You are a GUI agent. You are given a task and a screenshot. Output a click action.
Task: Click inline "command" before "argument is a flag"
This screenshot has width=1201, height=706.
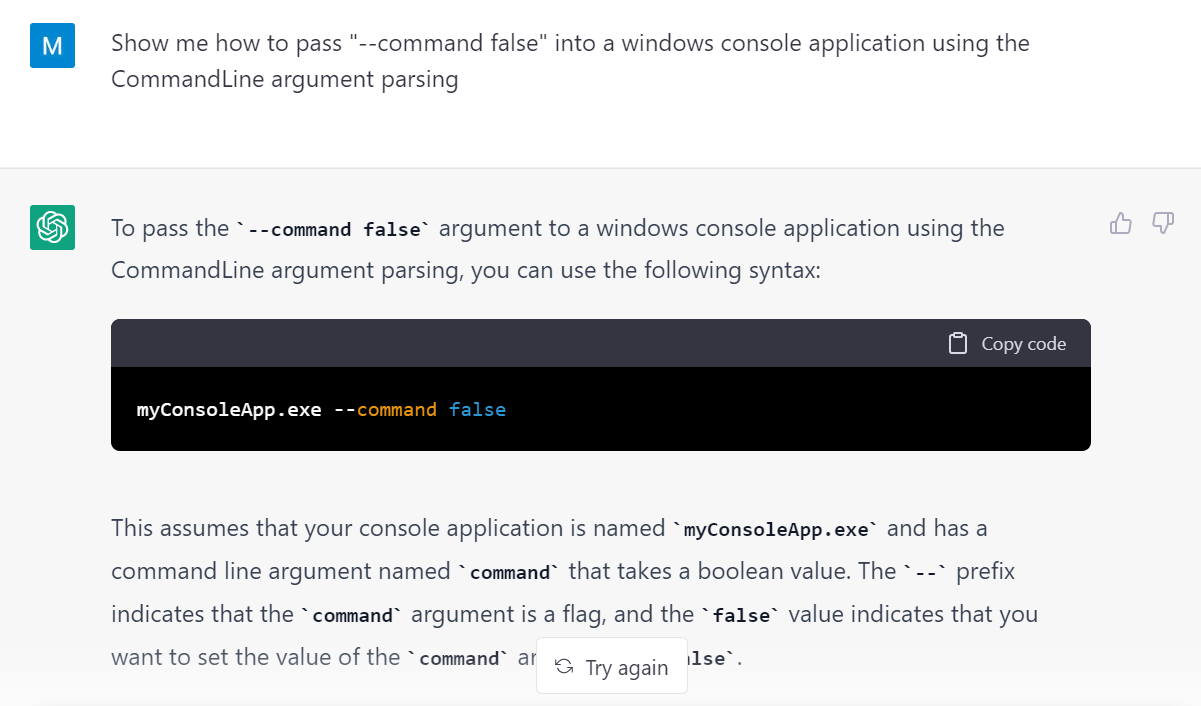point(353,616)
